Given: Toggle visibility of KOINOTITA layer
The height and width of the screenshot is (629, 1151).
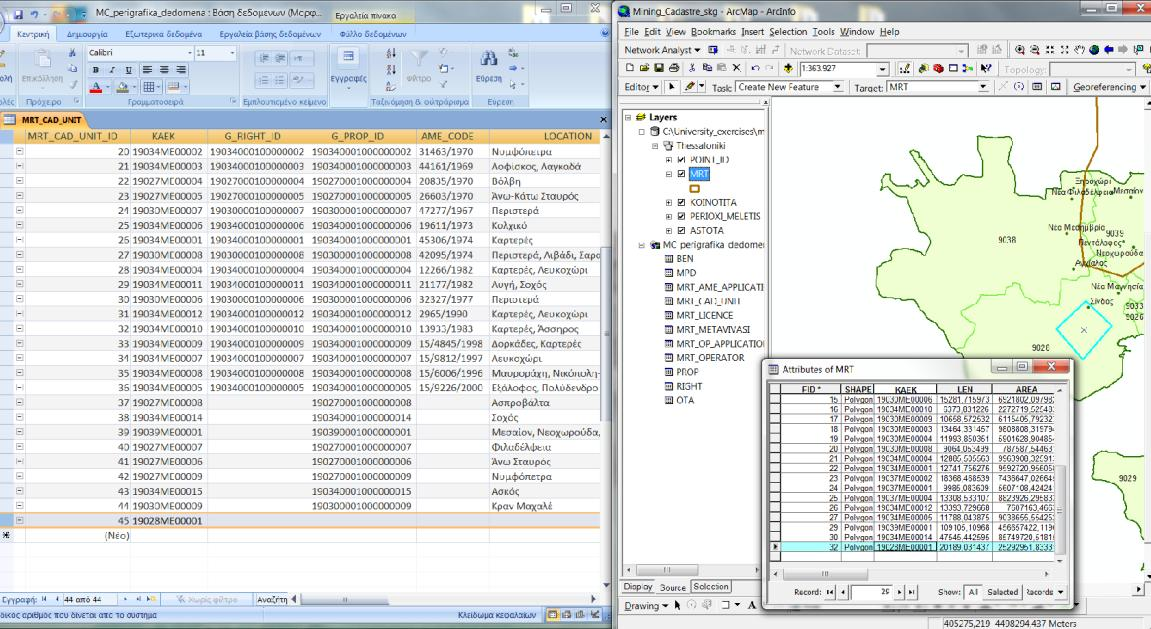Looking at the screenshot, I should [681, 203].
